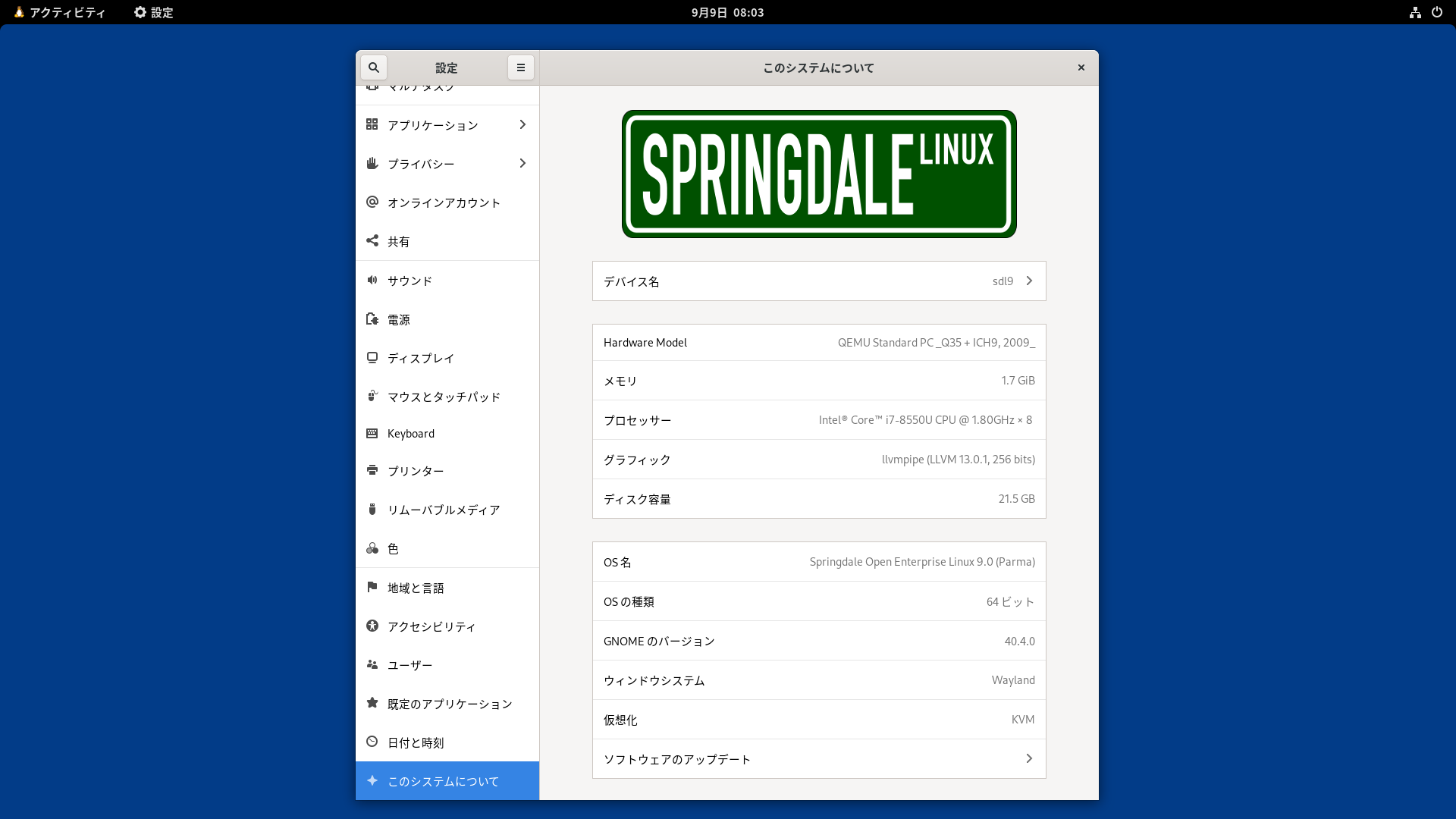Select 色 color settings in sidebar
Viewport: 1456px width, 819px height.
[393, 548]
